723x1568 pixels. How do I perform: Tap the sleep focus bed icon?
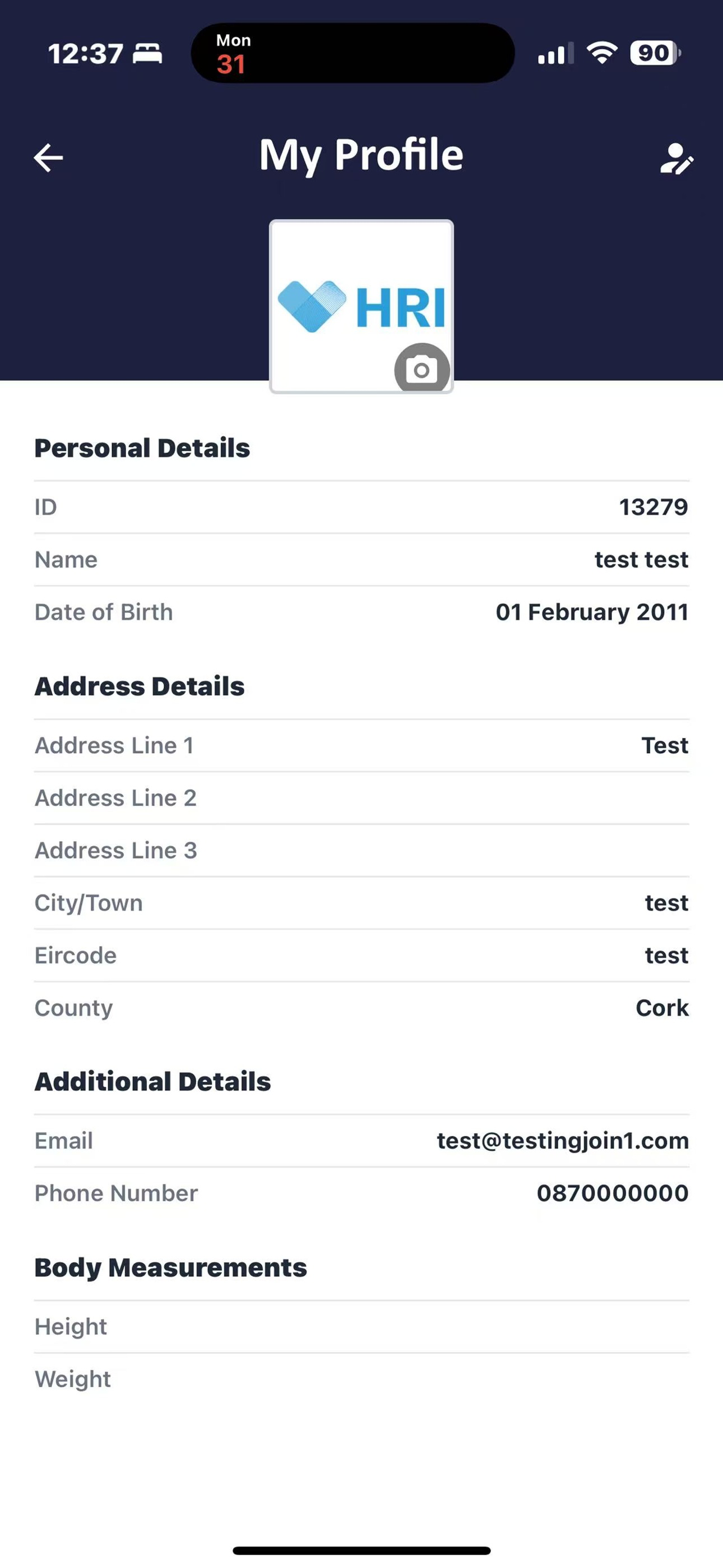148,54
